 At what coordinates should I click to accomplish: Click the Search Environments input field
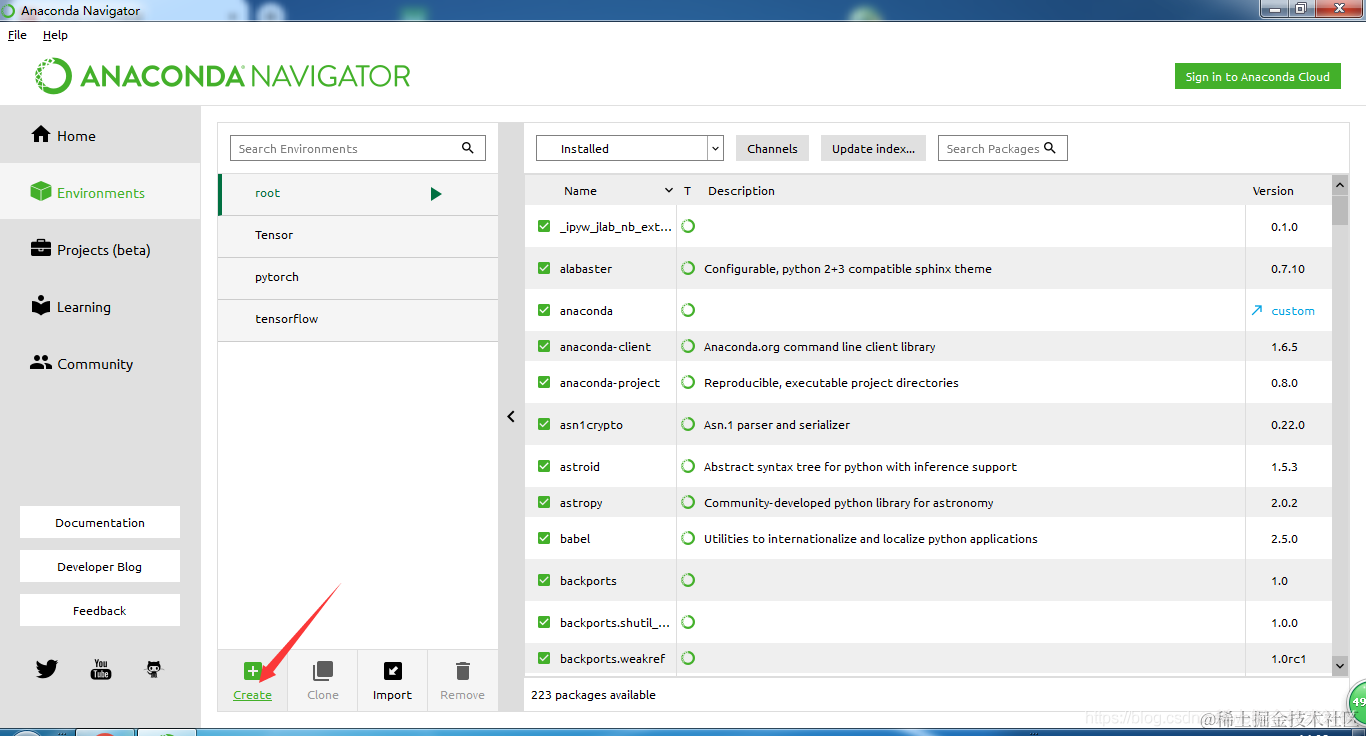coord(358,148)
